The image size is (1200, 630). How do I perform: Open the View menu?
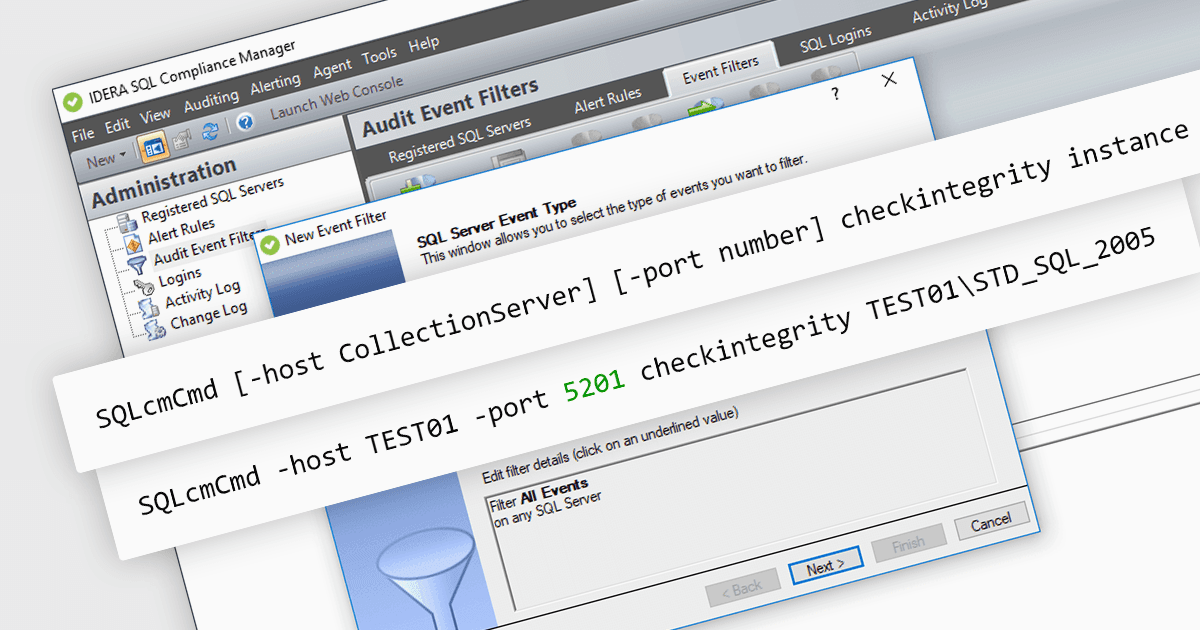pyautogui.click(x=155, y=116)
